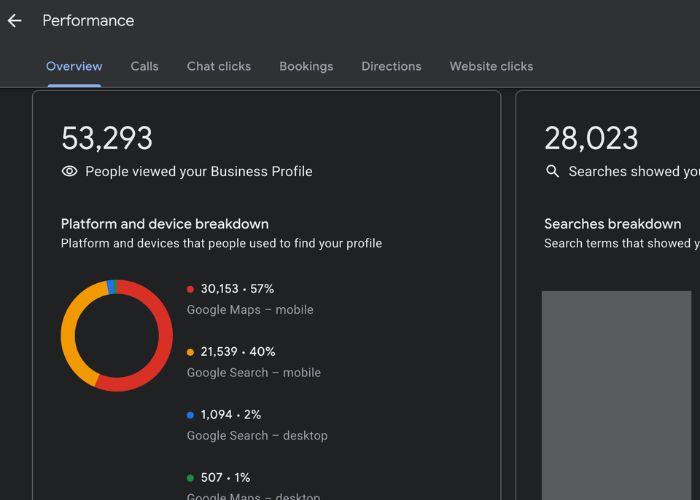The image size is (700, 500).
Task: Select the green Google Maps desktop legend dot
Action: [190, 478]
